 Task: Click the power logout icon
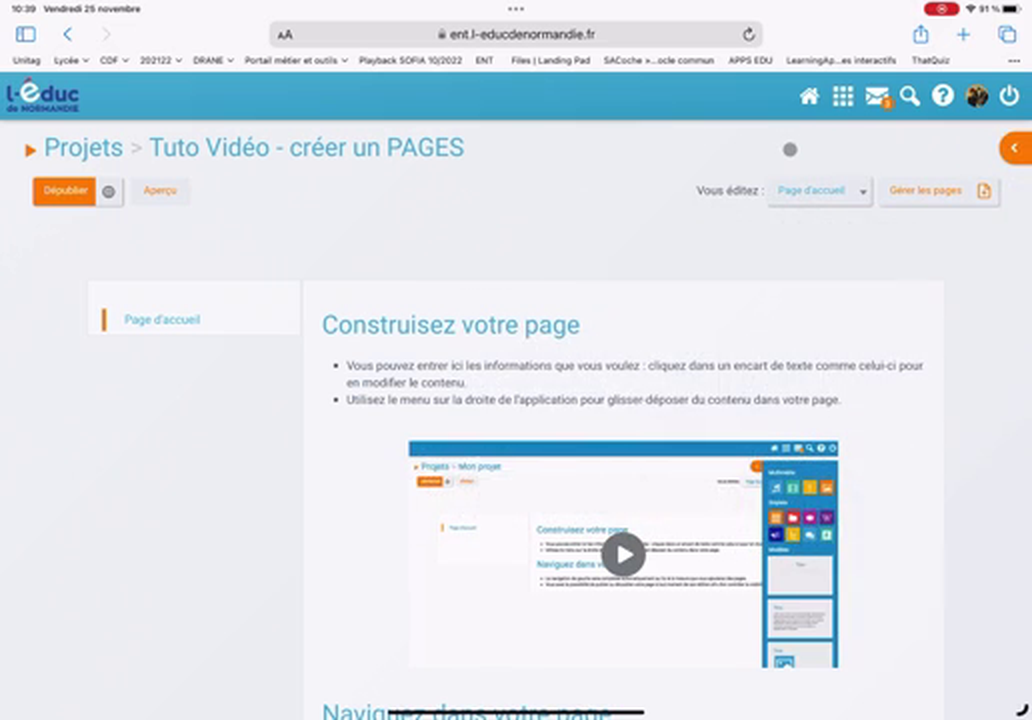[x=1009, y=95]
